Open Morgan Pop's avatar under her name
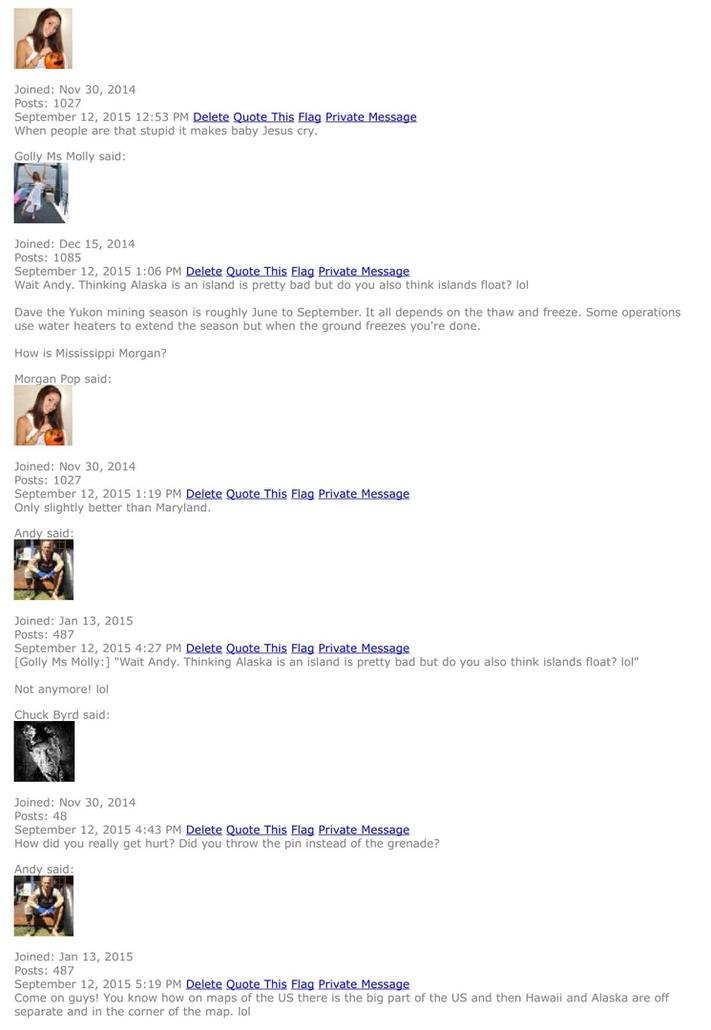Screen dimensions: 711x1030 43,415
